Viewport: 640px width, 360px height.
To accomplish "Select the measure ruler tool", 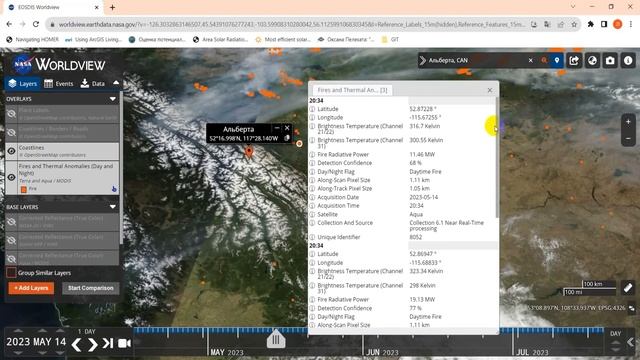I will 628,288.
